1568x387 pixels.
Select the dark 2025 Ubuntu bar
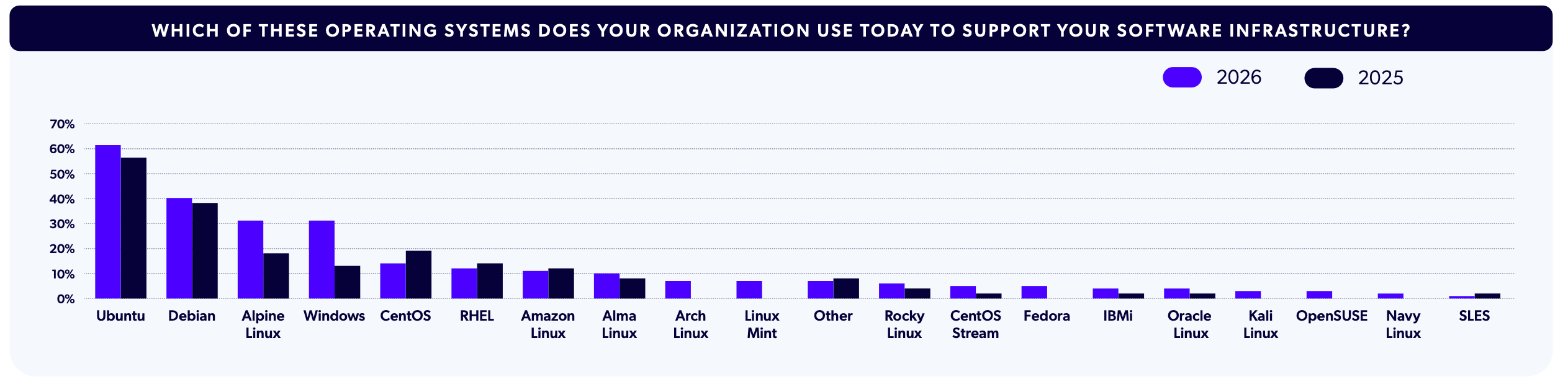point(133,228)
